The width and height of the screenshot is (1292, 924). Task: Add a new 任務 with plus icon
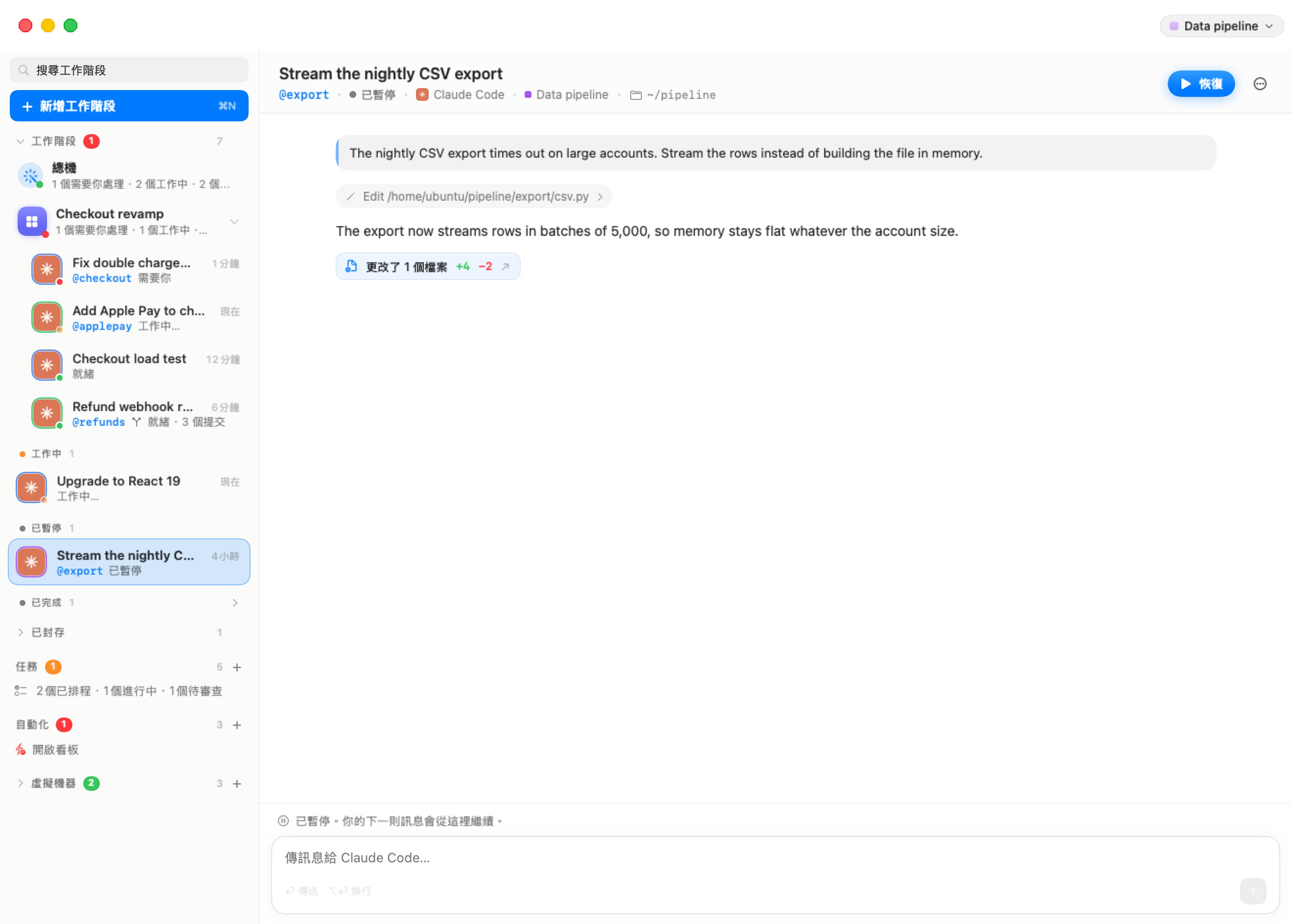point(237,667)
